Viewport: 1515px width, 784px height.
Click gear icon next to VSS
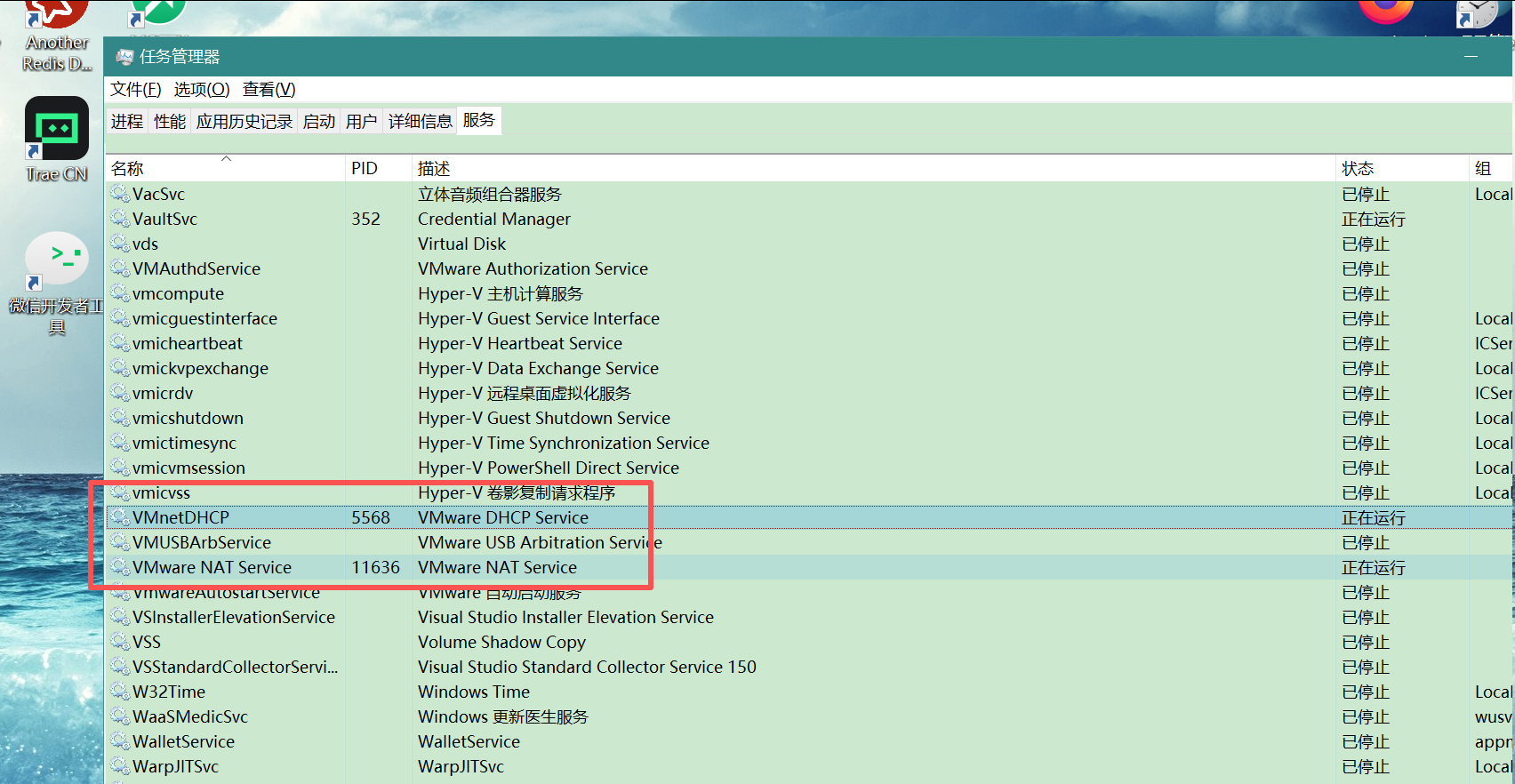120,642
